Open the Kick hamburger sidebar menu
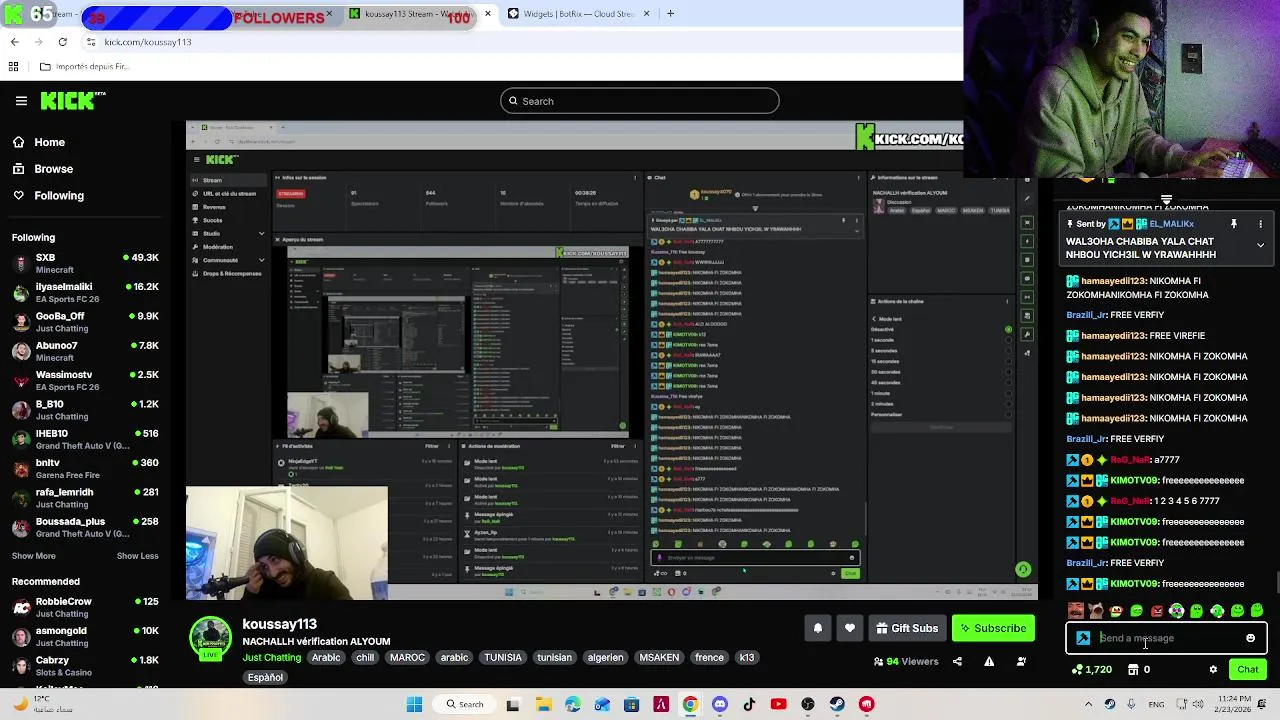Image resolution: width=1280 pixels, height=720 pixels. click(21, 100)
